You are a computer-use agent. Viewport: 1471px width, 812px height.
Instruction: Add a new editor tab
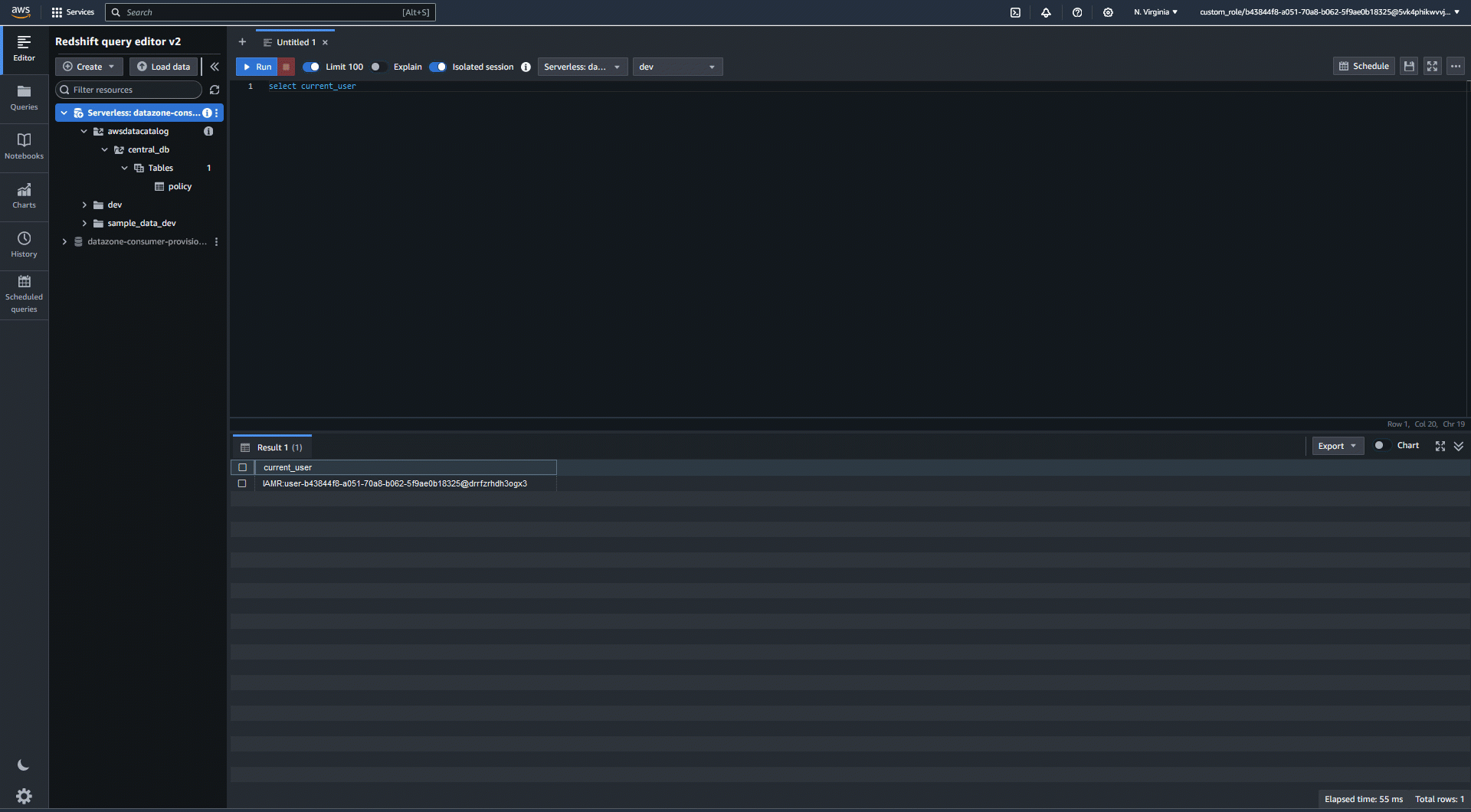pyautogui.click(x=242, y=42)
